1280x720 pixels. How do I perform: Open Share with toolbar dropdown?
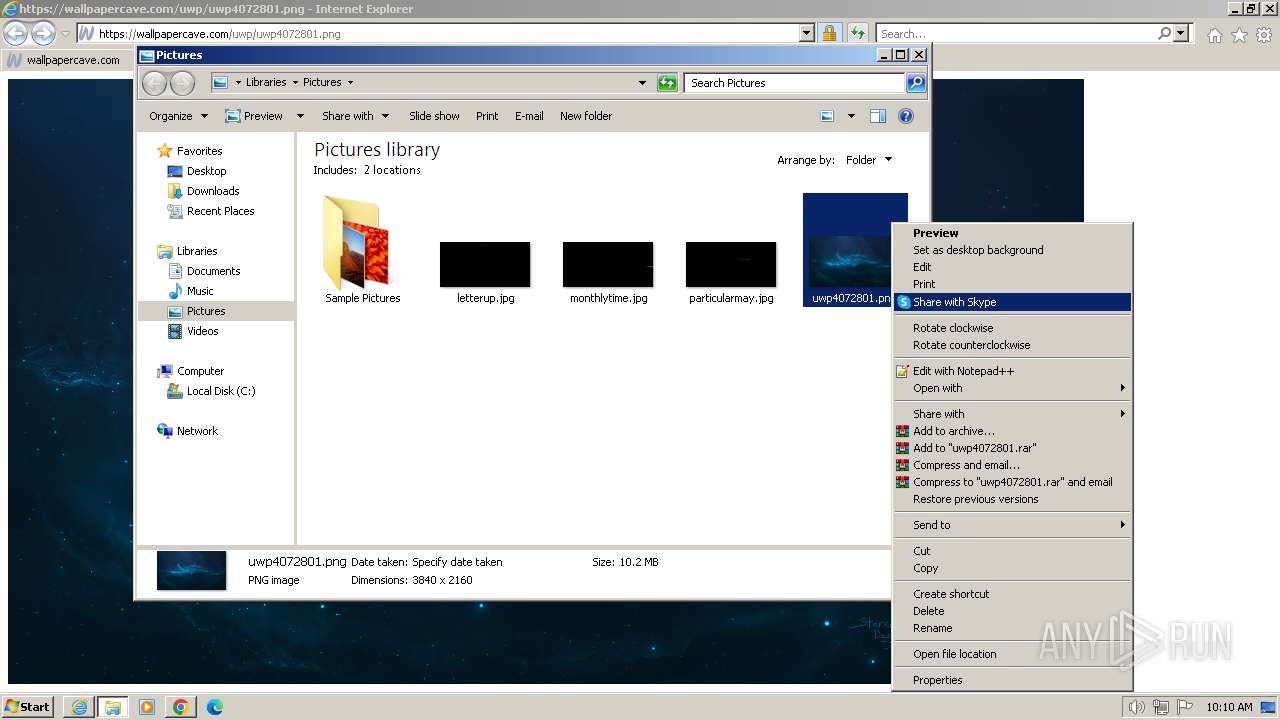point(355,116)
